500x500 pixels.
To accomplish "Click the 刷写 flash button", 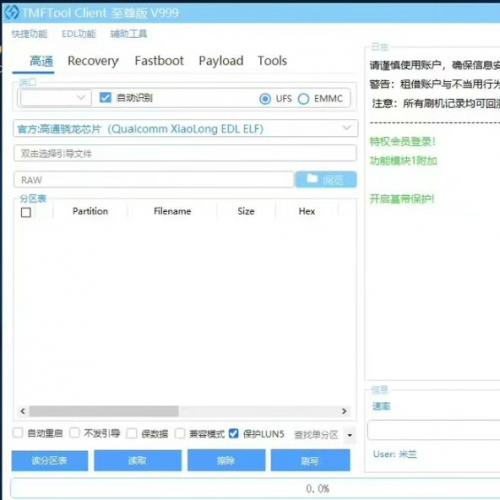I will point(310,460).
